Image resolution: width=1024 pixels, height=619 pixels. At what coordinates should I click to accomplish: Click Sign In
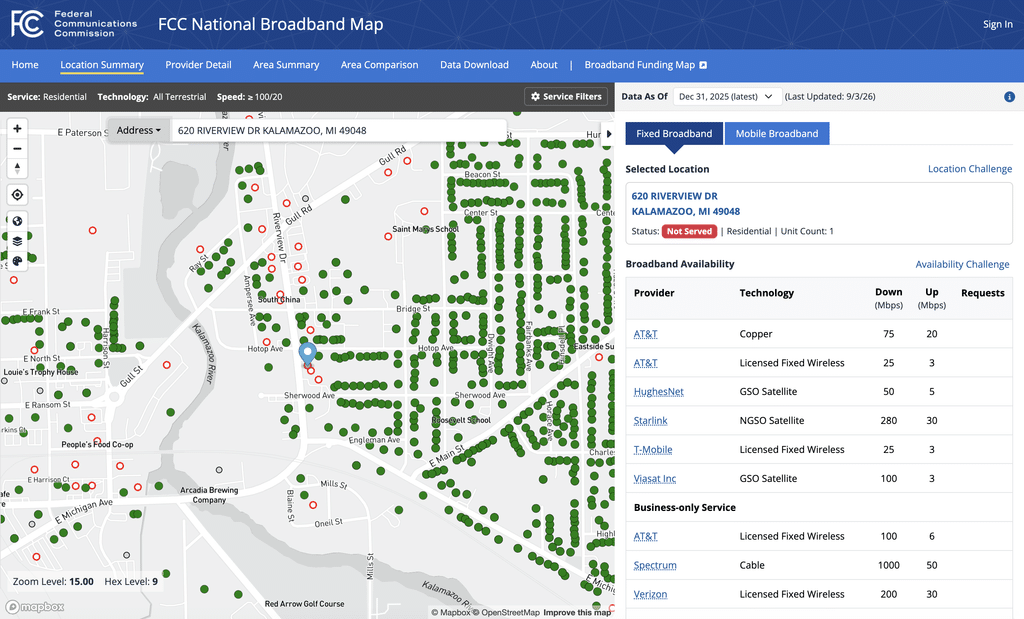(x=998, y=24)
